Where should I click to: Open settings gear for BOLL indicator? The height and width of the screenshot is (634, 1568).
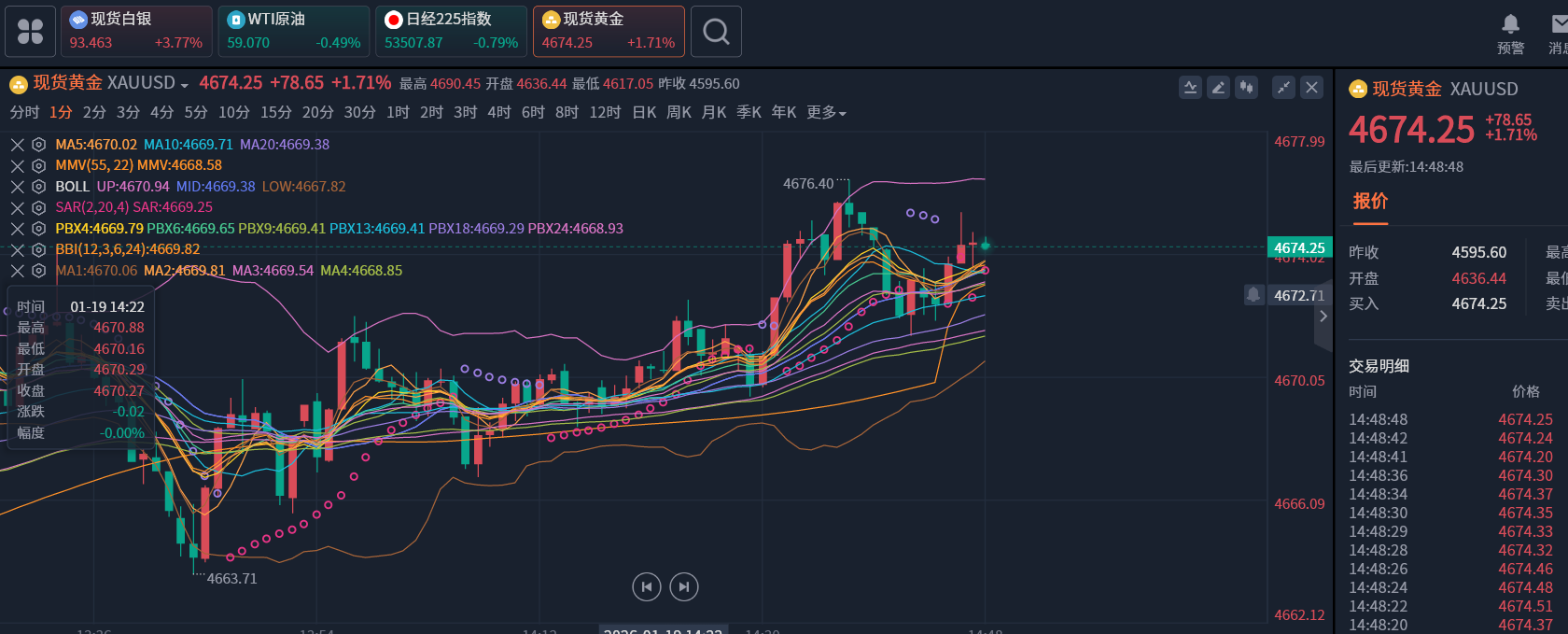pos(38,187)
